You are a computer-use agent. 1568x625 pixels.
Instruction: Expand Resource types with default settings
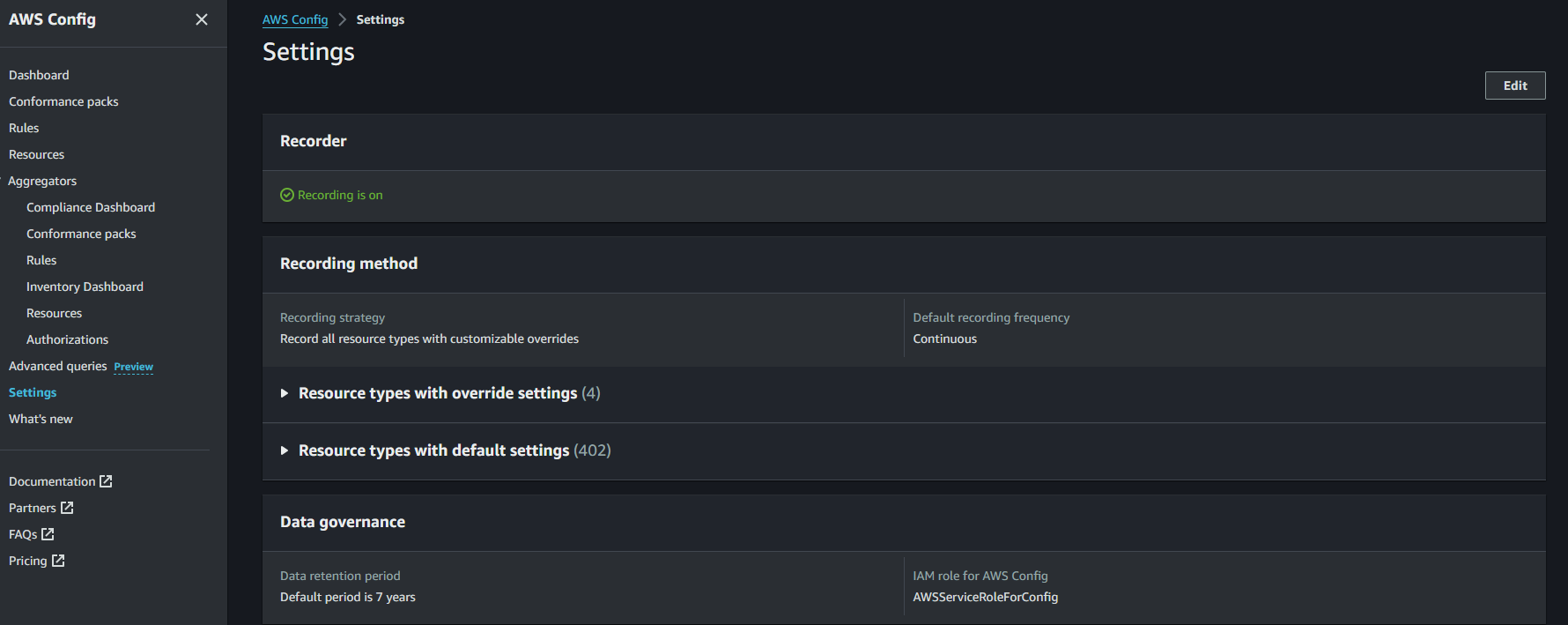[285, 450]
